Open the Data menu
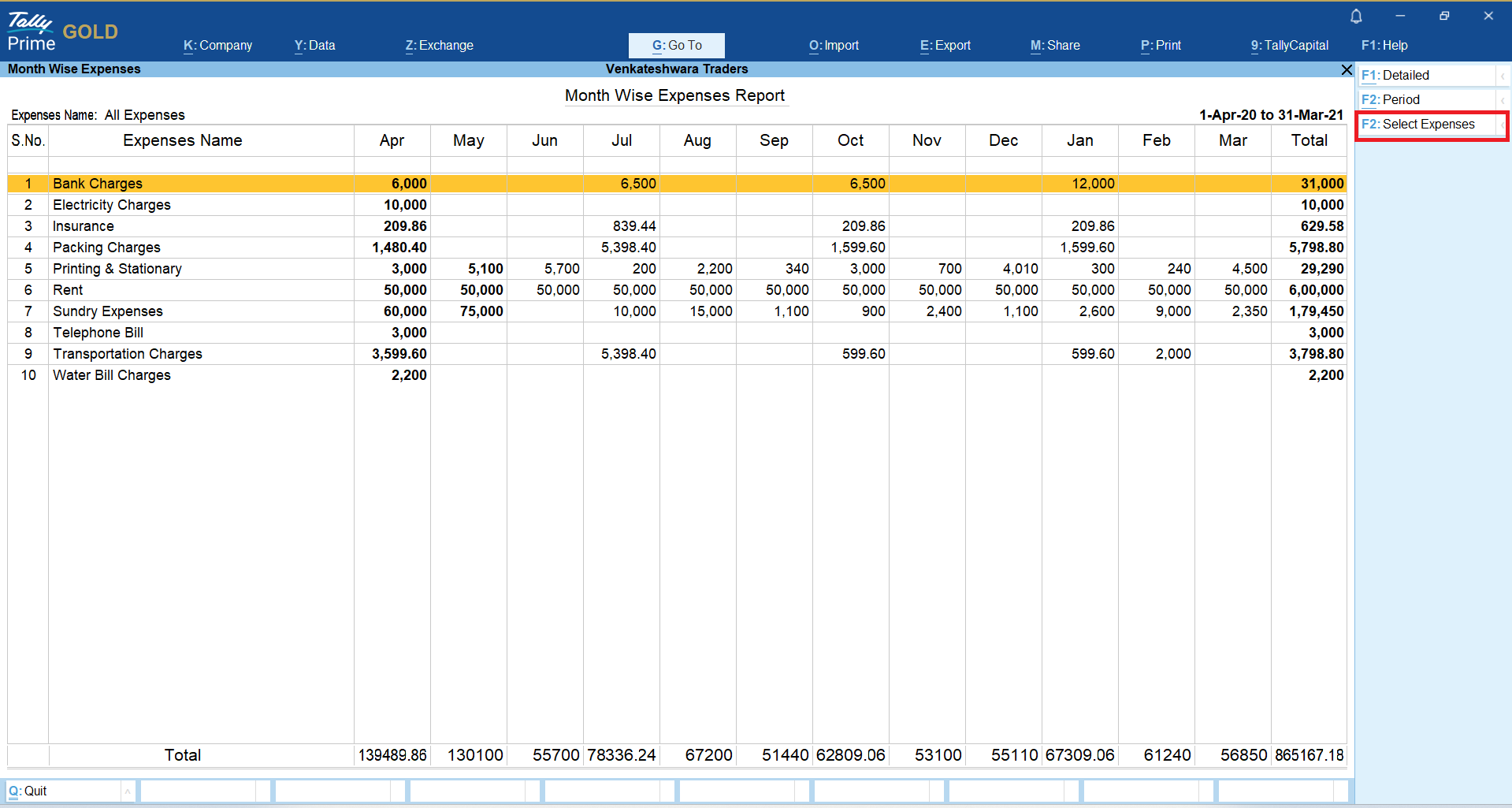Viewport: 1512px width, 808px height. pos(314,46)
